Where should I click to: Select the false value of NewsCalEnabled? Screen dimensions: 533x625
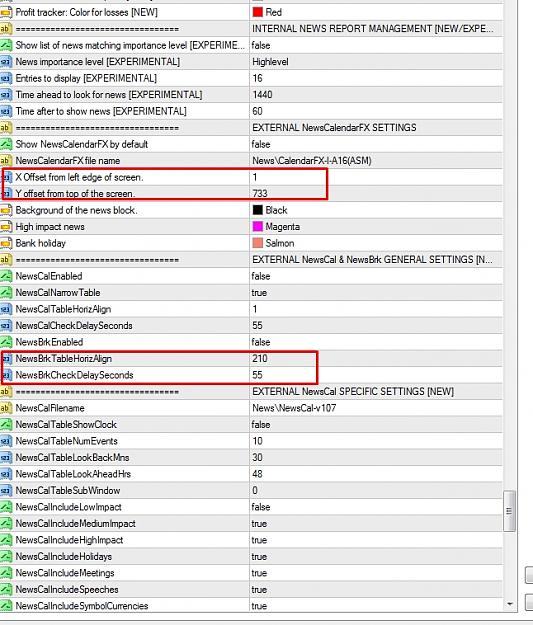261,276
